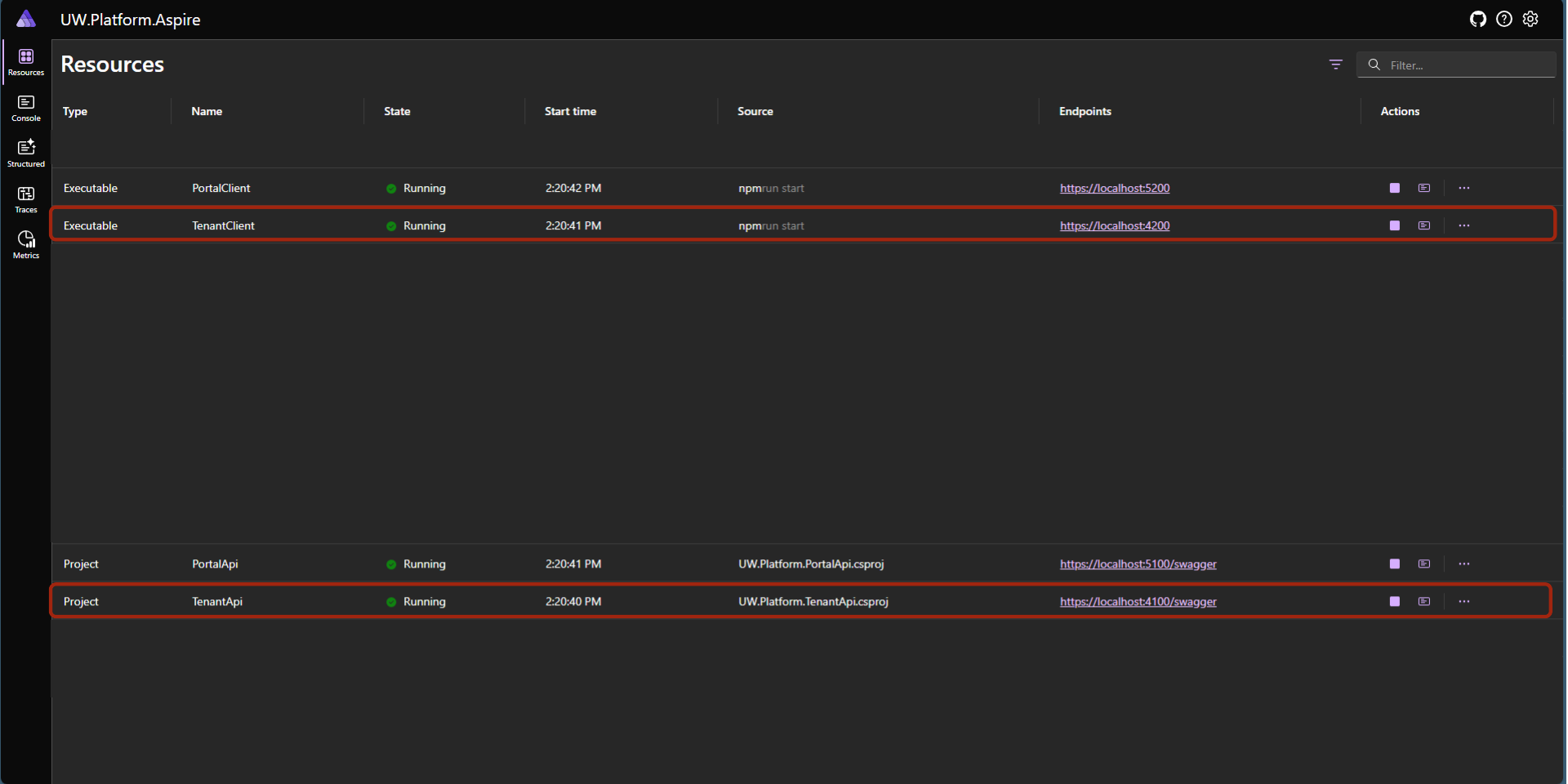Stop the TenantApi resource

(x=1394, y=602)
